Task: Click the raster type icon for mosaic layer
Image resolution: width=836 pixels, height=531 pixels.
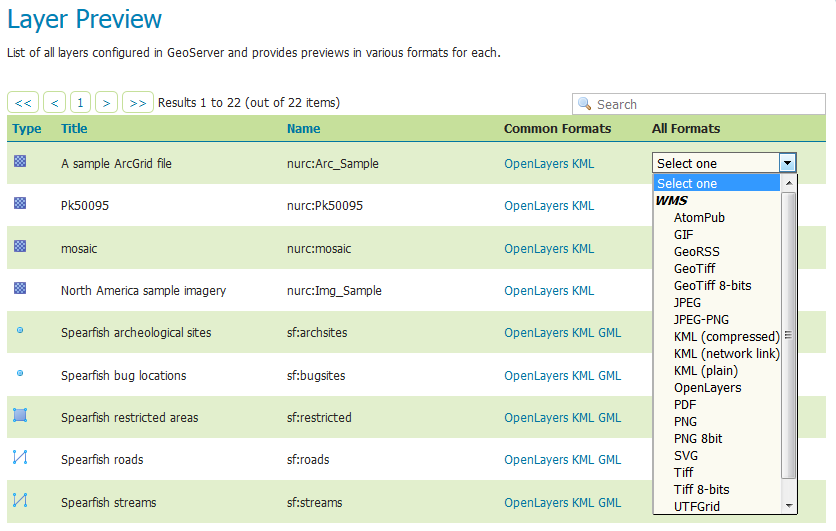Action: tap(20, 246)
